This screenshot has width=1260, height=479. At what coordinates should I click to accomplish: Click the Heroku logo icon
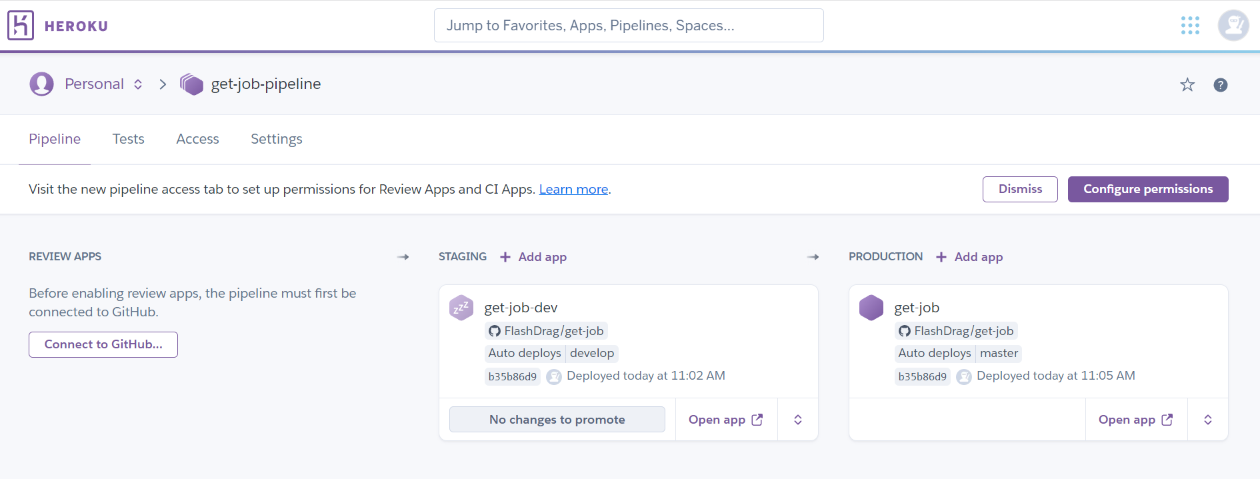[x=21, y=26]
